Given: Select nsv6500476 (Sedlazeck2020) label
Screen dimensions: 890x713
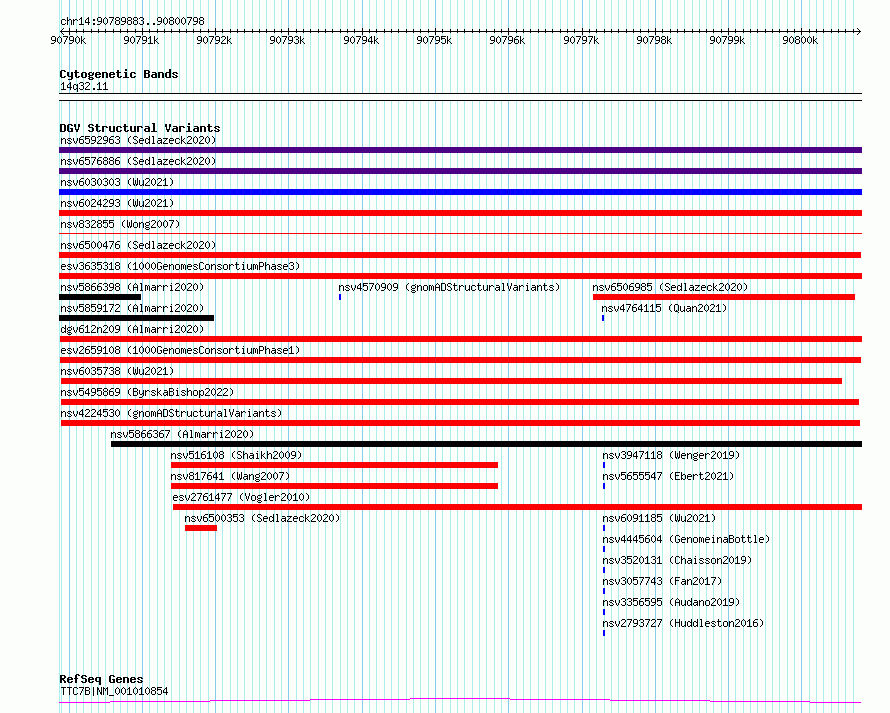Looking at the screenshot, I should pyautogui.click(x=138, y=245).
